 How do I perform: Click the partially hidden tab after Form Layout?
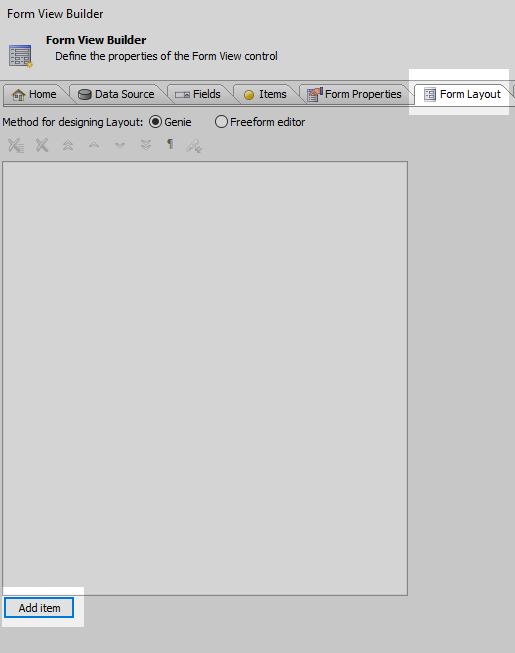coord(514,92)
